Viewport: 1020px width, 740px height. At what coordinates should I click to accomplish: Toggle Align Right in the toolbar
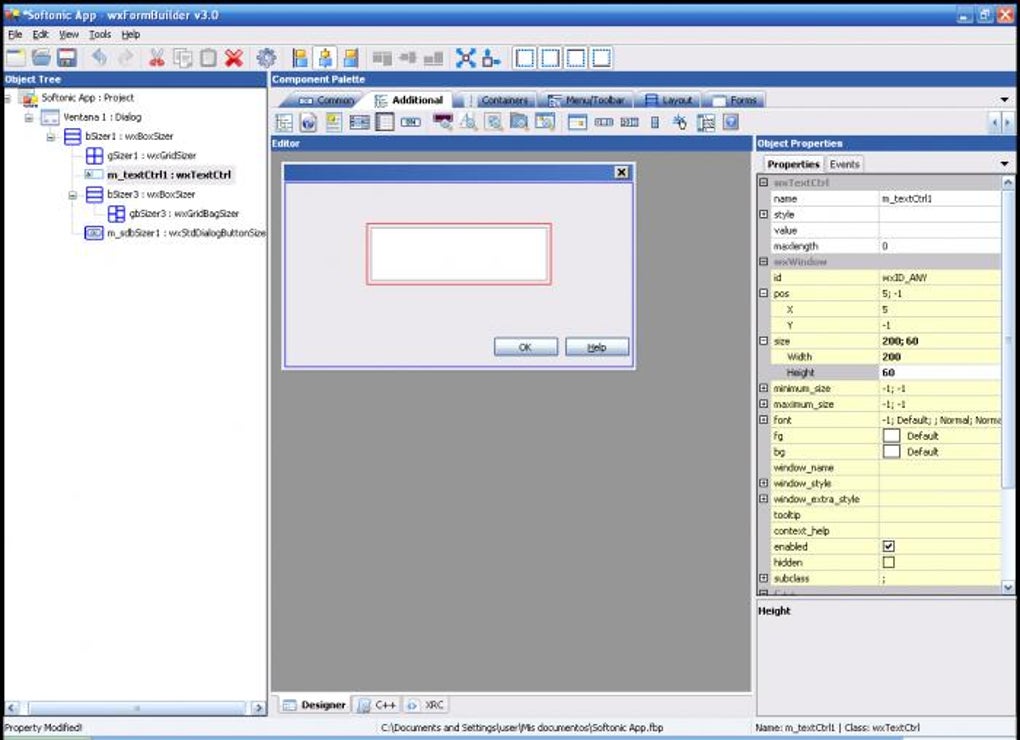click(x=351, y=58)
